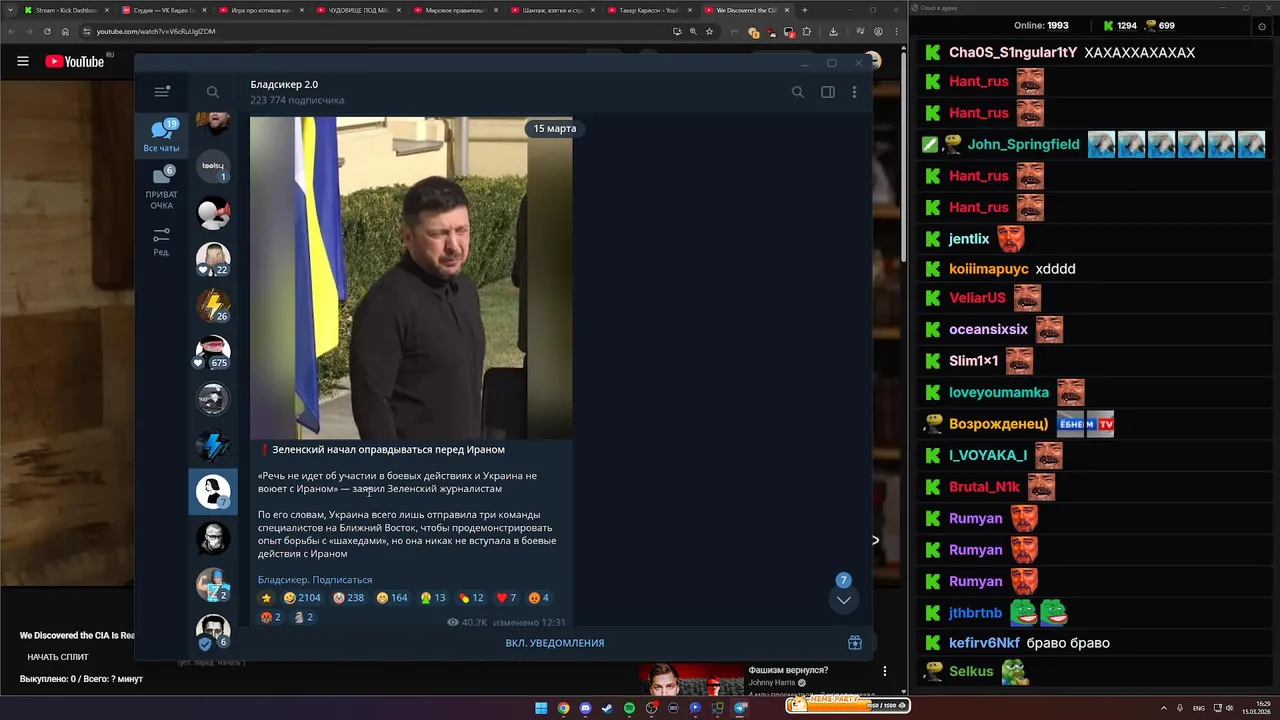Show hidden system tray icons
Viewport: 1280px width, 720px height.
(x=1163, y=708)
